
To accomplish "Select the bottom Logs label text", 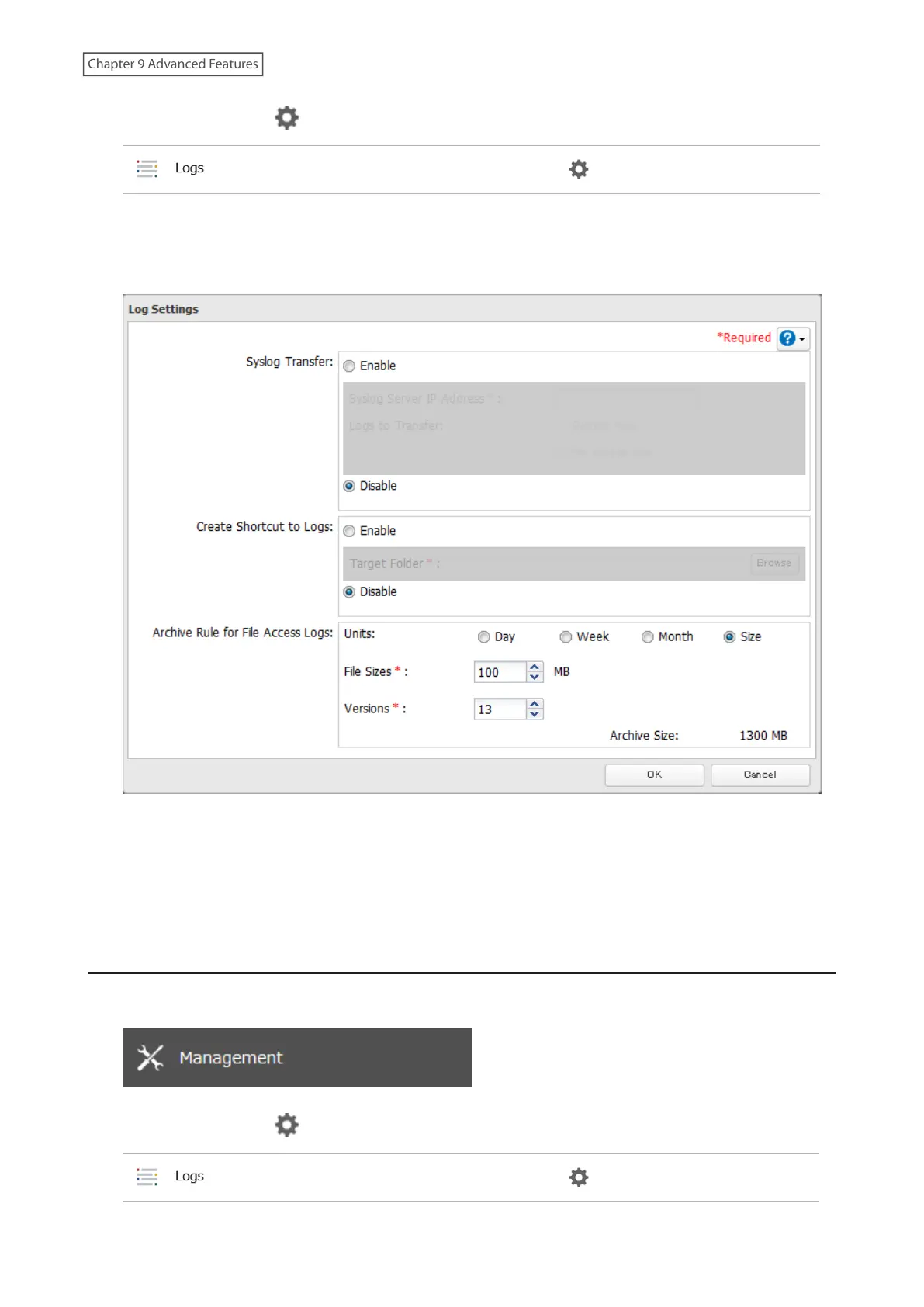I will click(x=189, y=1177).
